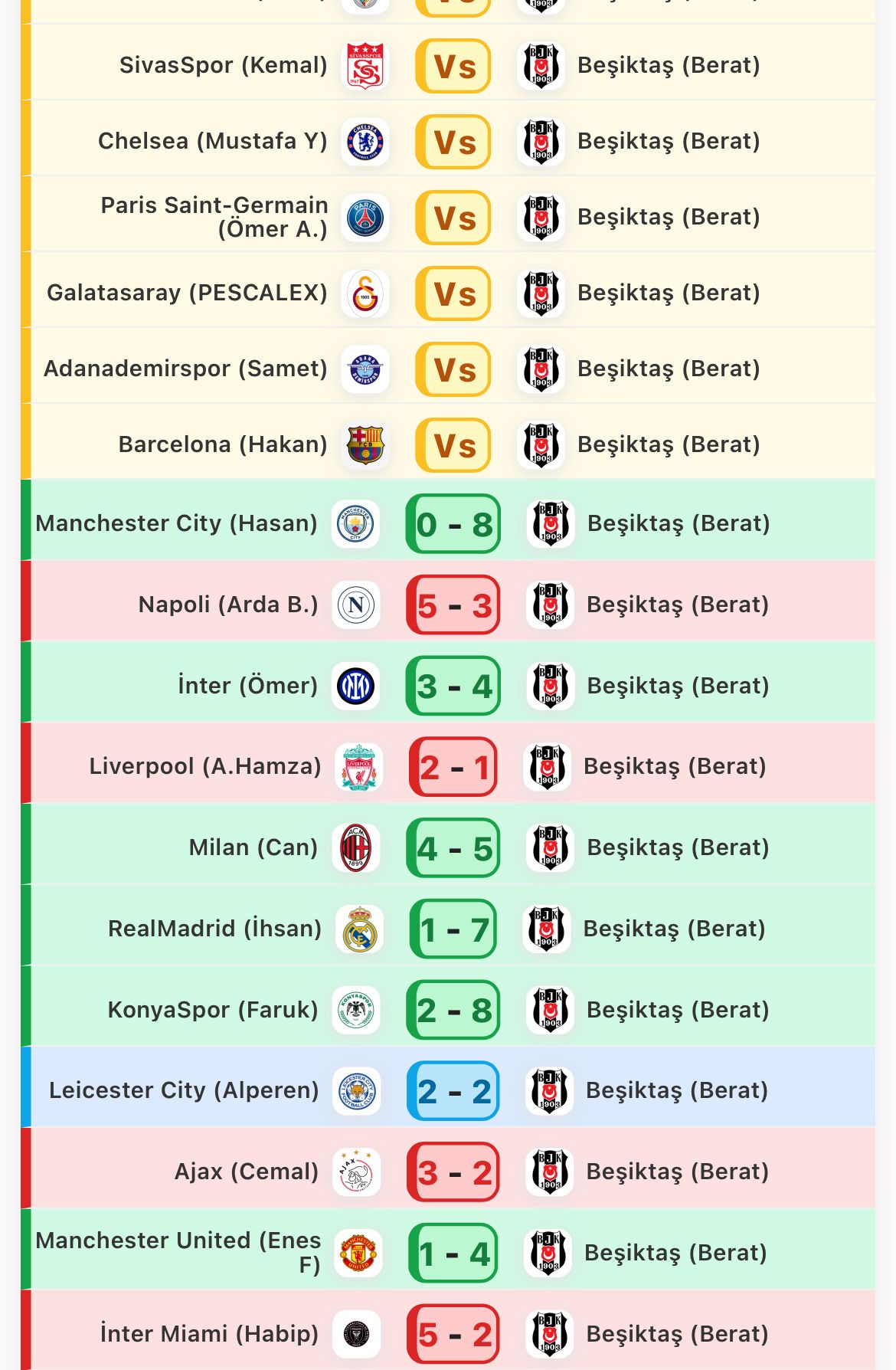Viewport: 896px width, 1370px height.
Task: Select the Galatasaray team badge
Action: tap(365, 293)
